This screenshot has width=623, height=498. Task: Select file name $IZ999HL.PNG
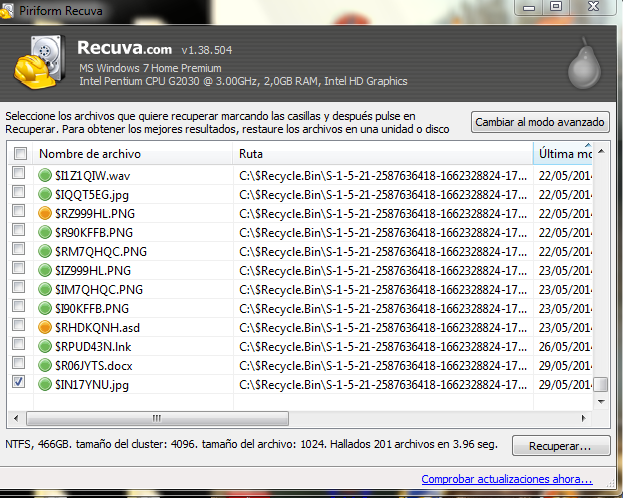click(x=93, y=271)
